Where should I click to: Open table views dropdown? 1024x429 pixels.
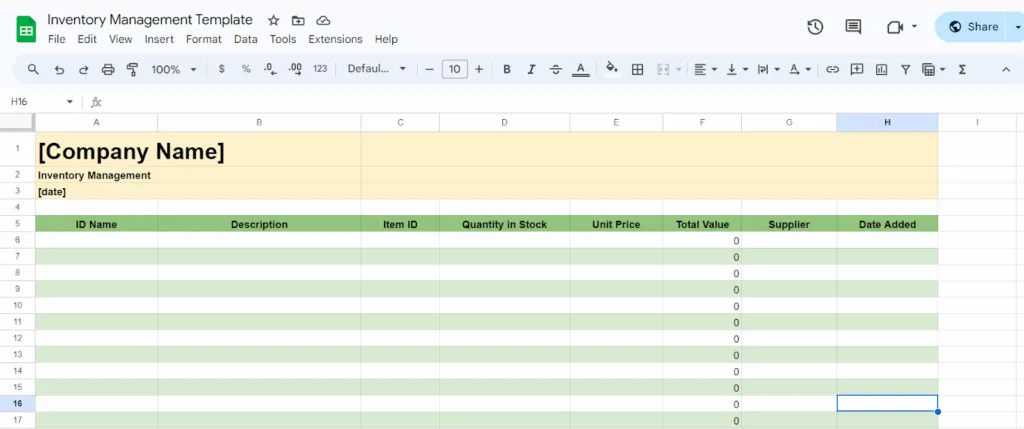[933, 69]
